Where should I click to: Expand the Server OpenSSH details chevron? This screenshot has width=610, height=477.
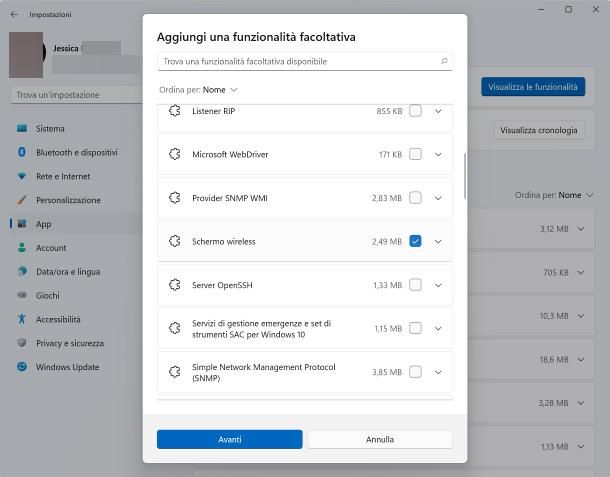point(438,286)
